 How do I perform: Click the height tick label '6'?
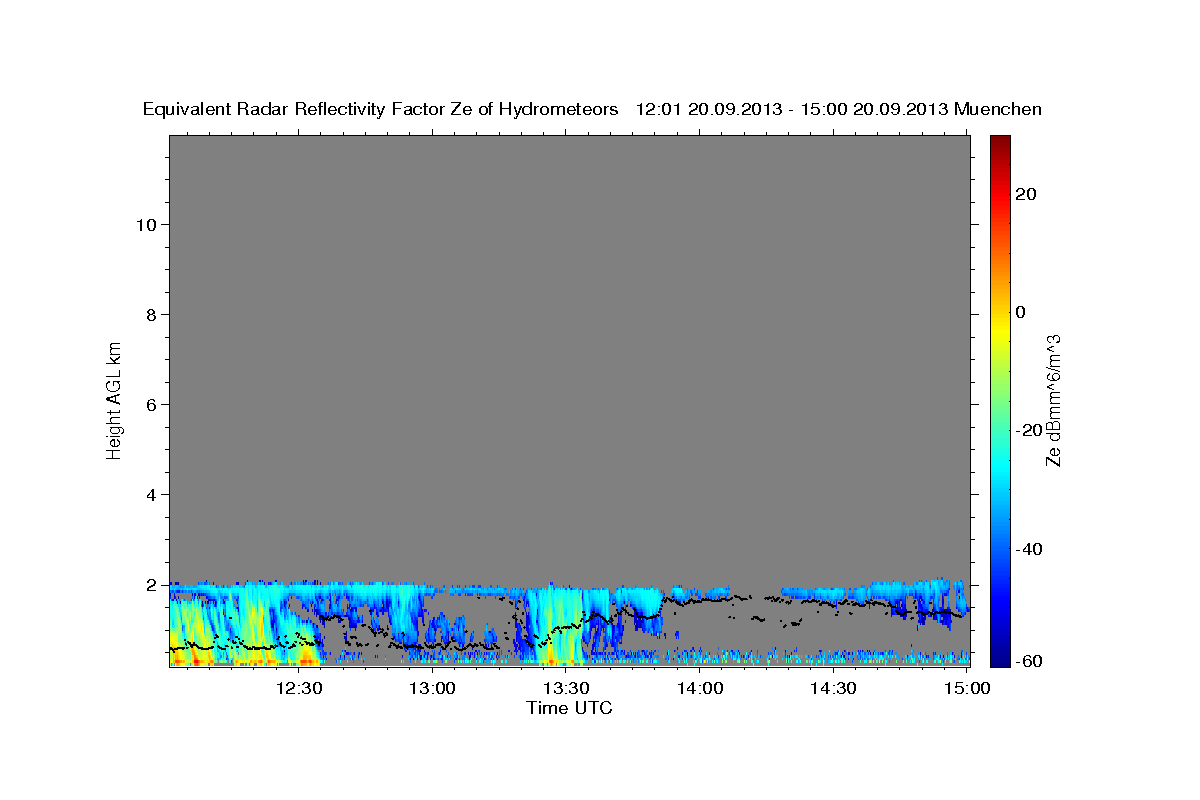tap(151, 405)
